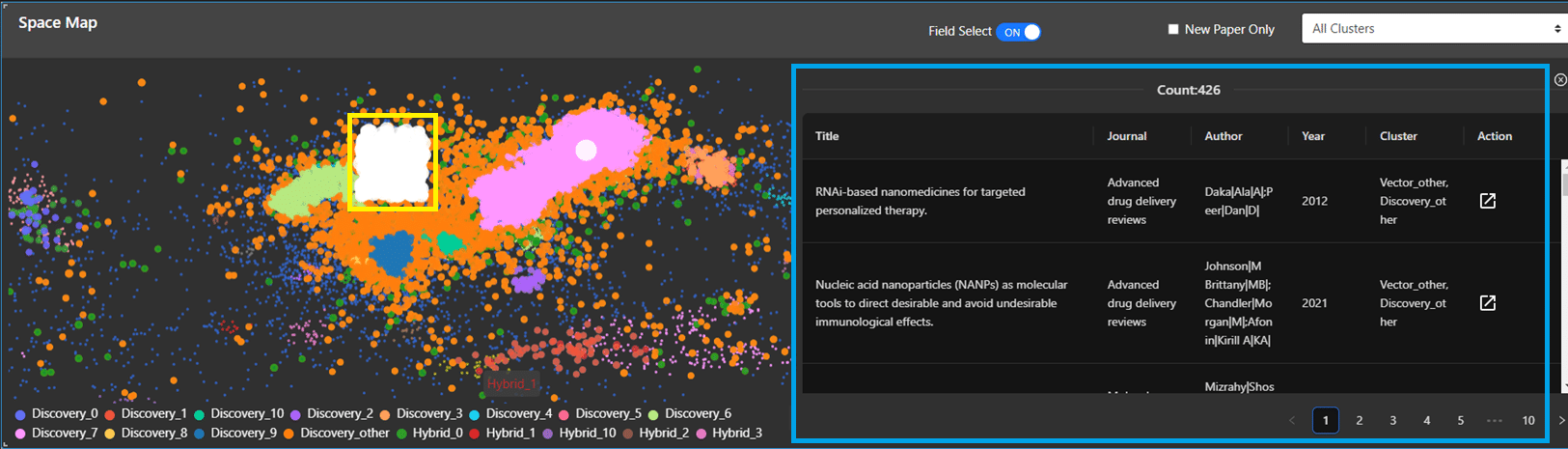The width and height of the screenshot is (1568, 449).
Task: Toggle Discovery_3 legend entry
Action: [422, 413]
